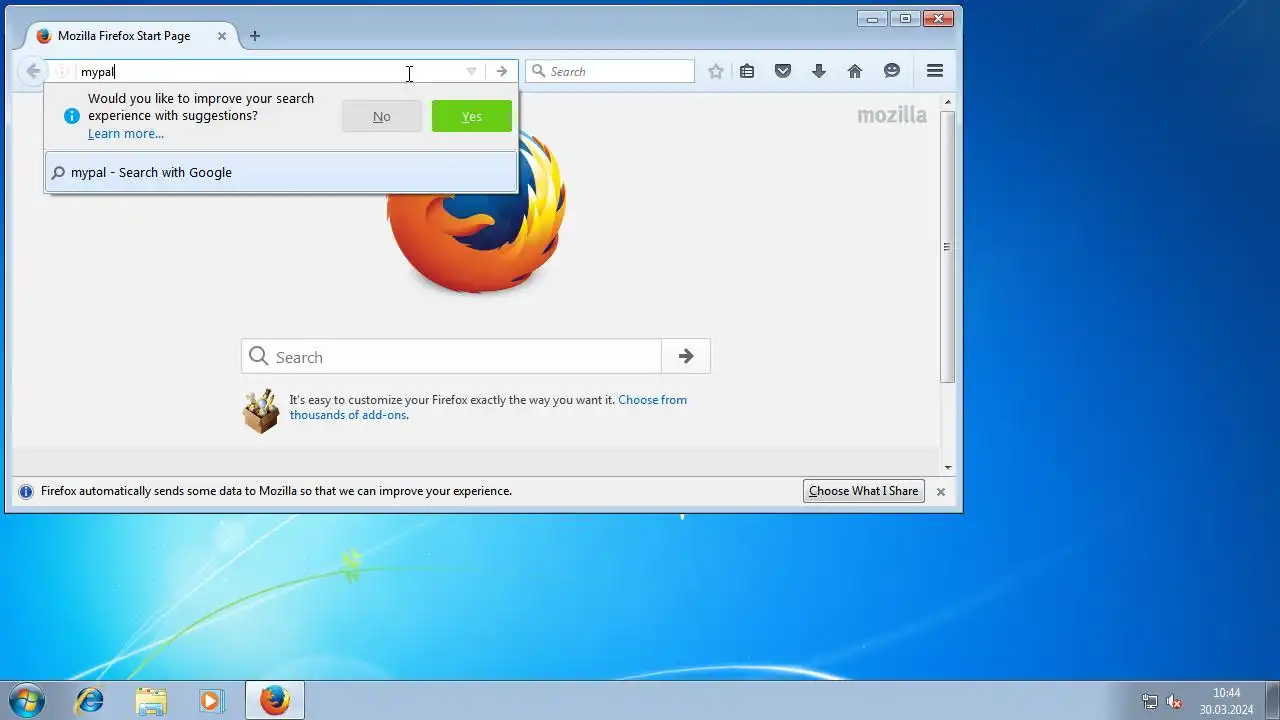
Task: Click the Go arrow in the address bar
Action: click(502, 72)
